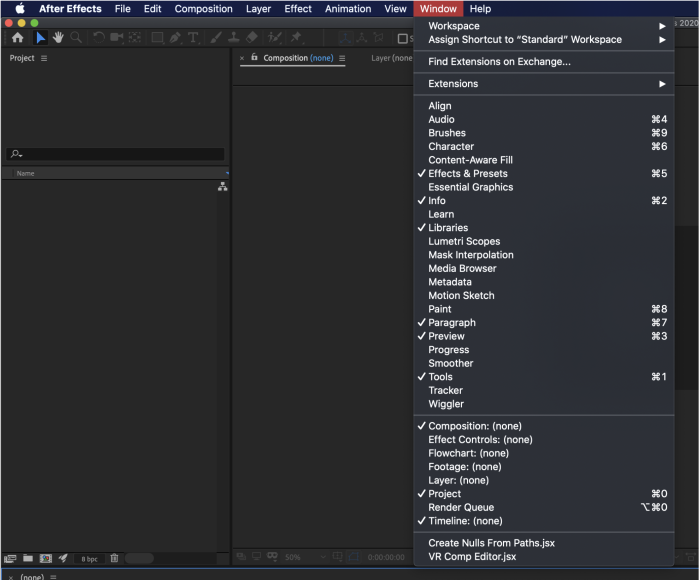Uncheck the Libraries panel entry
This screenshot has width=700, height=580.
[x=544, y=228]
